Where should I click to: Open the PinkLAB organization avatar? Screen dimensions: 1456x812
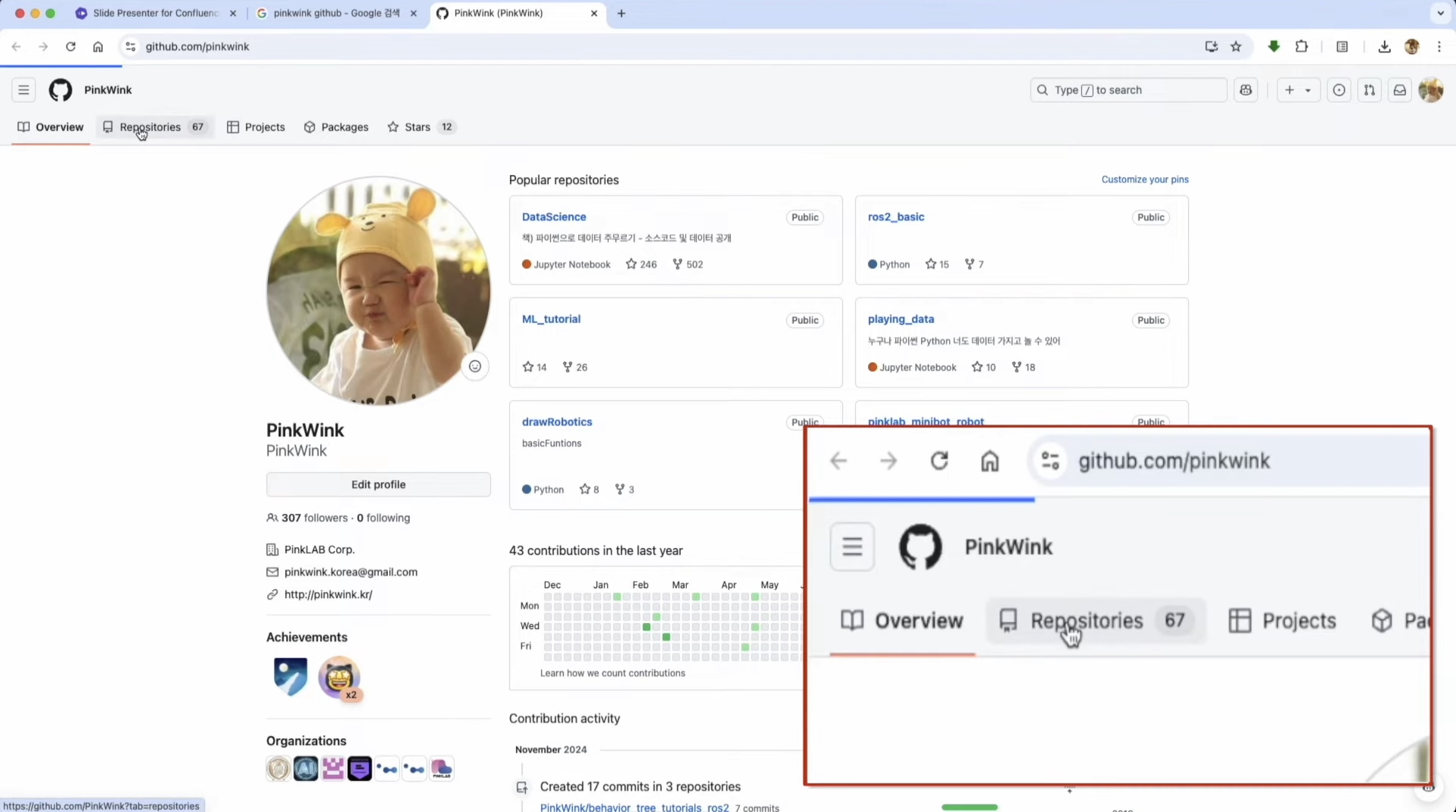point(442,769)
